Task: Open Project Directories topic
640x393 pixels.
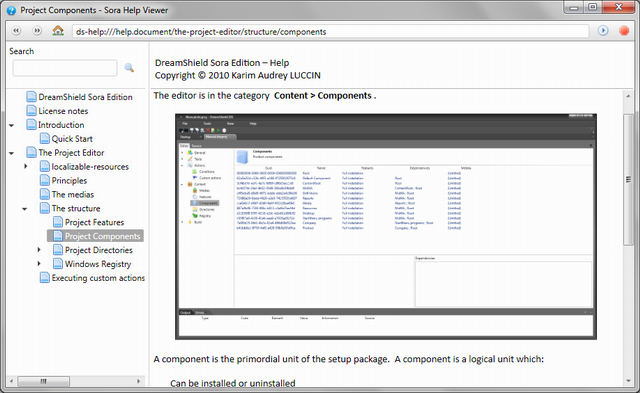Action: tap(99, 250)
